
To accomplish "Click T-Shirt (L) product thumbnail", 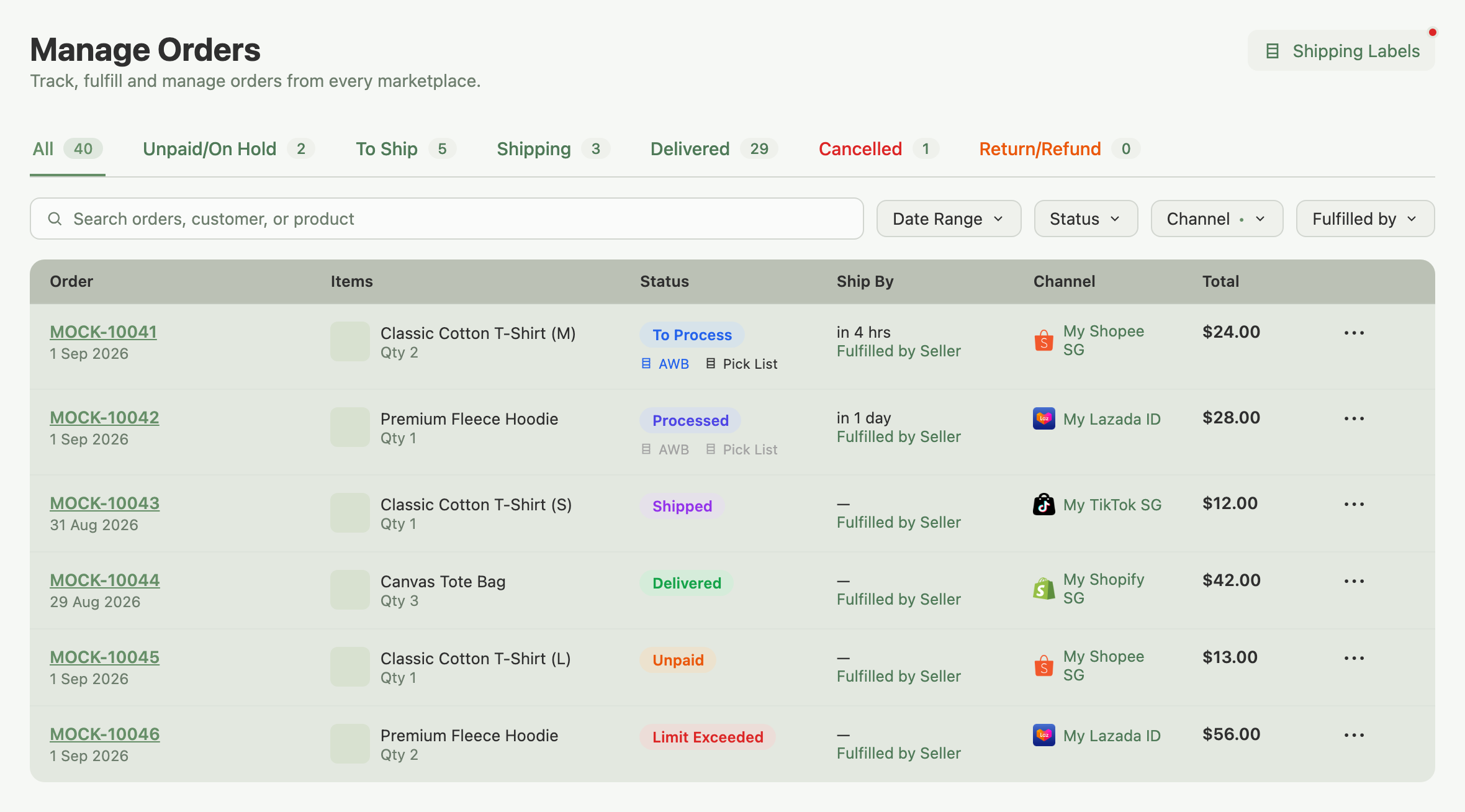I will 350,667.
